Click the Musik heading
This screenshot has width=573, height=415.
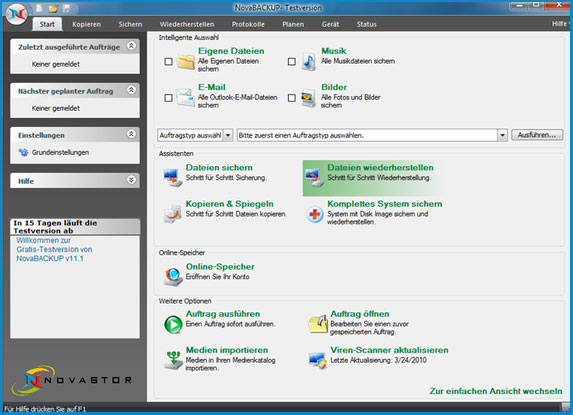point(334,51)
